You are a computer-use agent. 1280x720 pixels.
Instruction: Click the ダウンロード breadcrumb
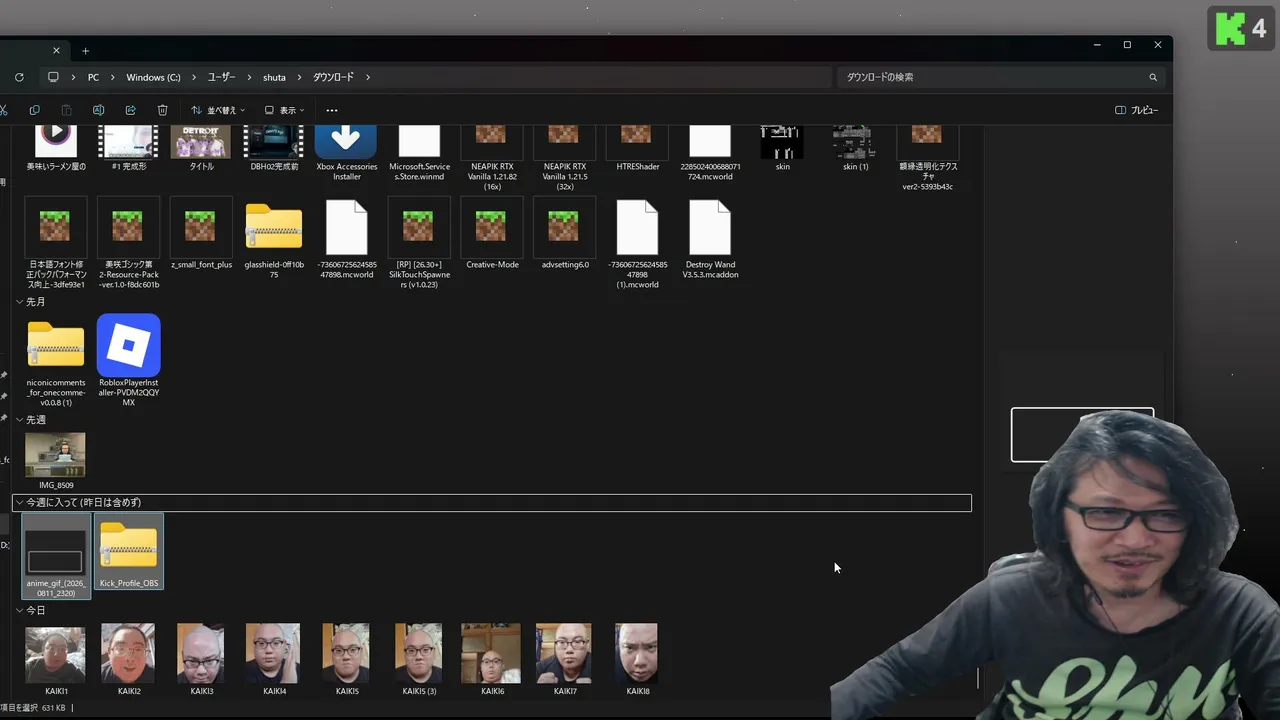333,77
